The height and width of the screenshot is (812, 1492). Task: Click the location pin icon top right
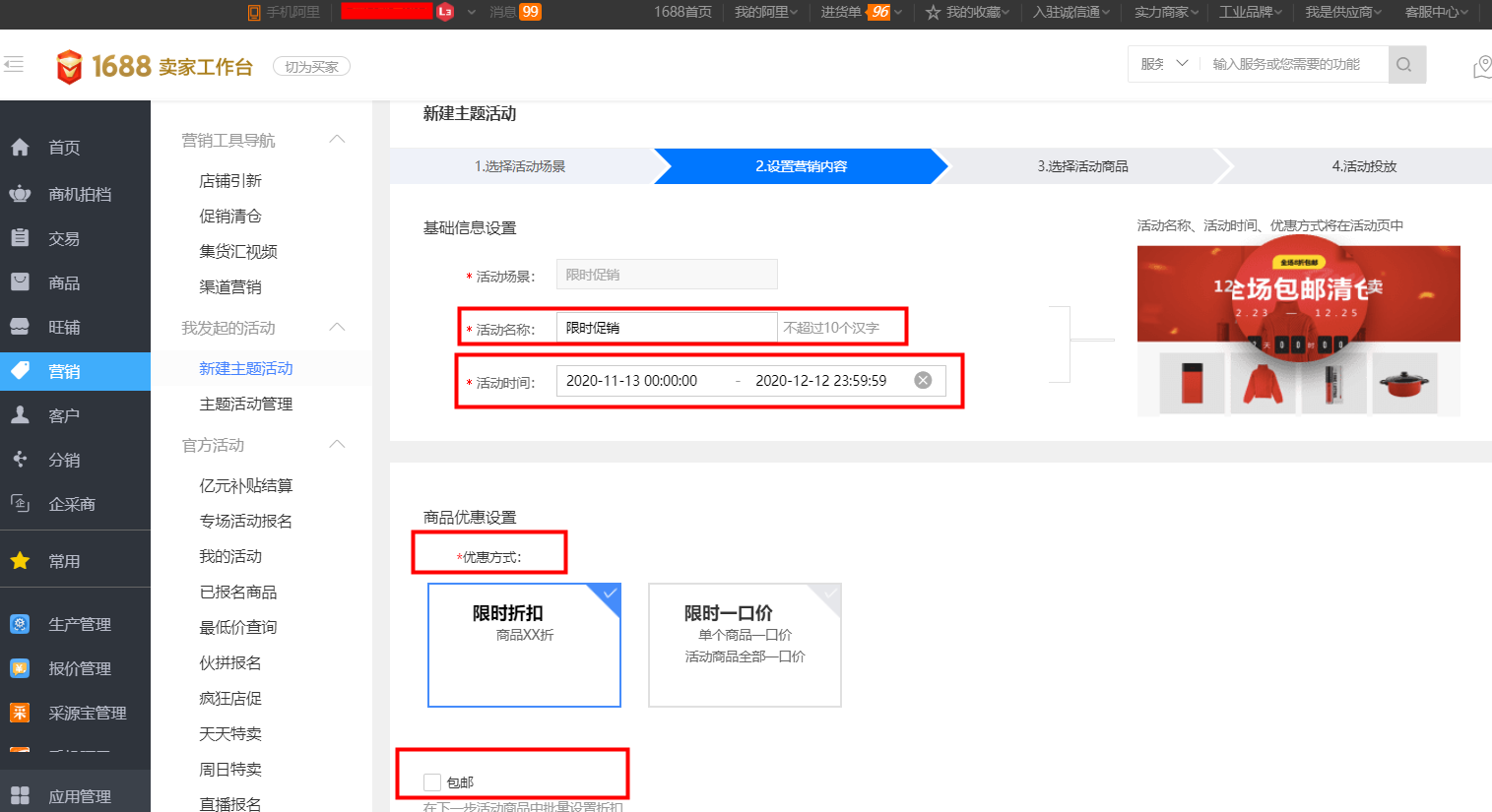click(1481, 66)
